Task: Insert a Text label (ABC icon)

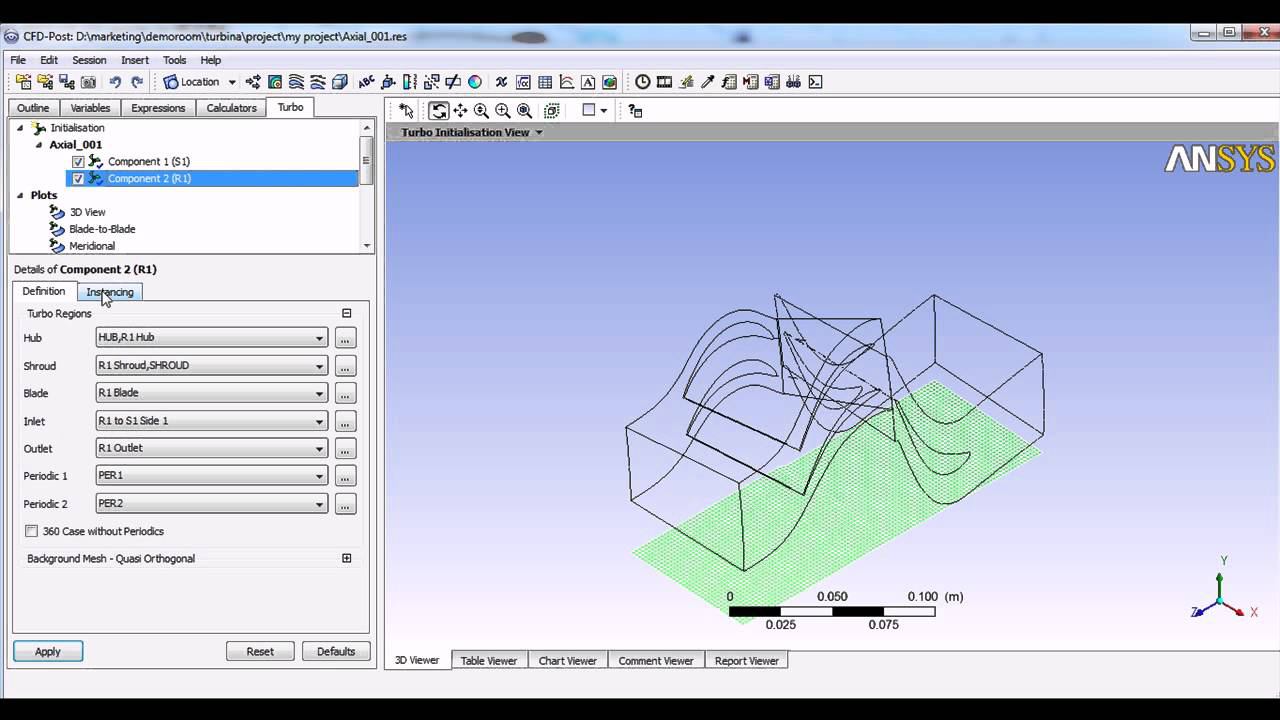Action: point(366,82)
